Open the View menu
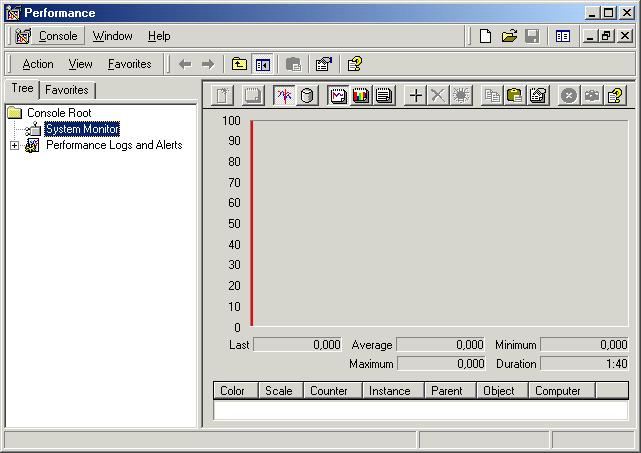641x453 pixels. tap(80, 64)
